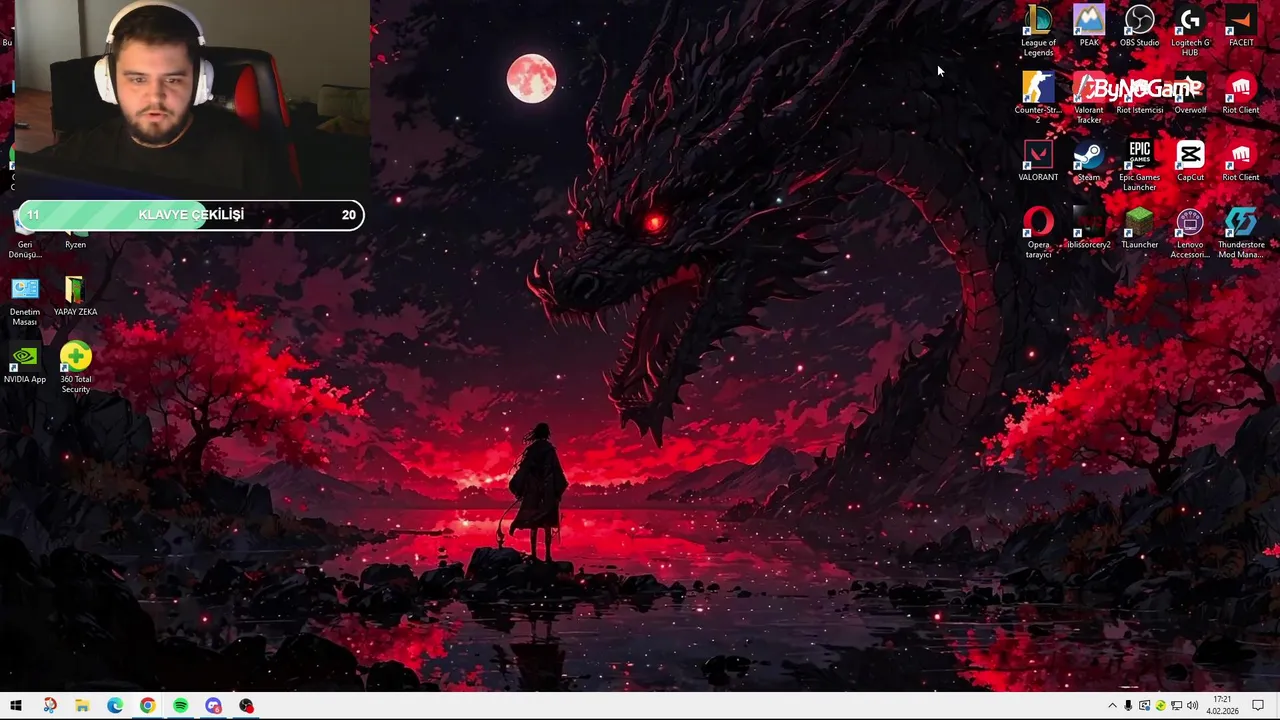Image resolution: width=1280 pixels, height=720 pixels.
Task: Open the network tray icon
Action: click(1176, 706)
